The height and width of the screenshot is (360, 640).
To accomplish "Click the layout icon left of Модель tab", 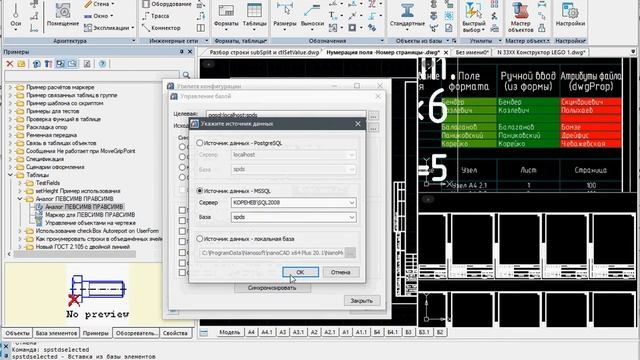I will [204, 333].
